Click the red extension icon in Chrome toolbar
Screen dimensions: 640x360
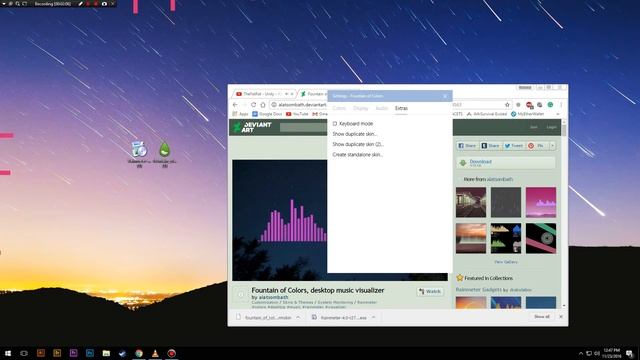tap(529, 105)
